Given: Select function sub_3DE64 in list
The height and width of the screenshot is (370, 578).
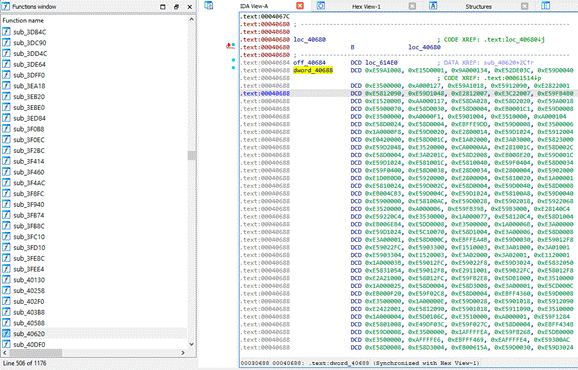Looking at the screenshot, I should (29, 64).
